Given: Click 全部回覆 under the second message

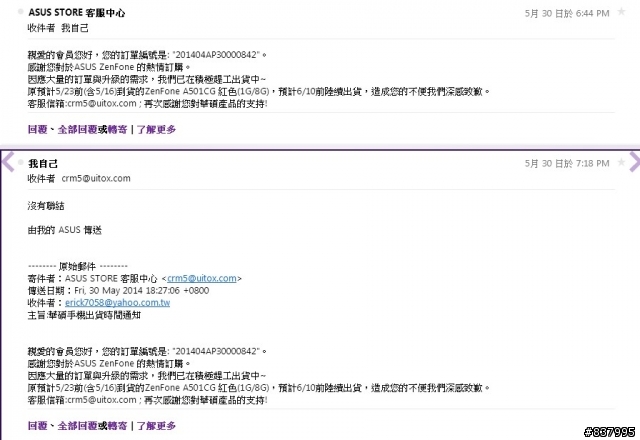Looking at the screenshot, I should [x=77, y=426].
